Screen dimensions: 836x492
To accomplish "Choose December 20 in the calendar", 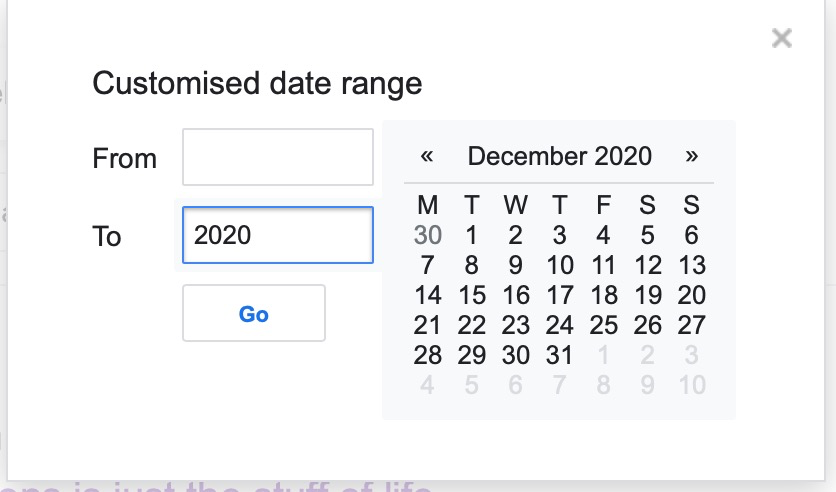I will 692,295.
